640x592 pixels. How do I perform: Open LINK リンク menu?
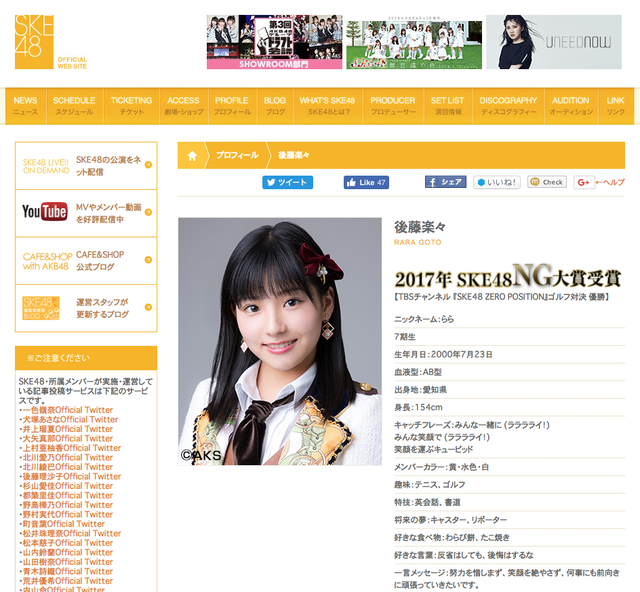coord(615,106)
